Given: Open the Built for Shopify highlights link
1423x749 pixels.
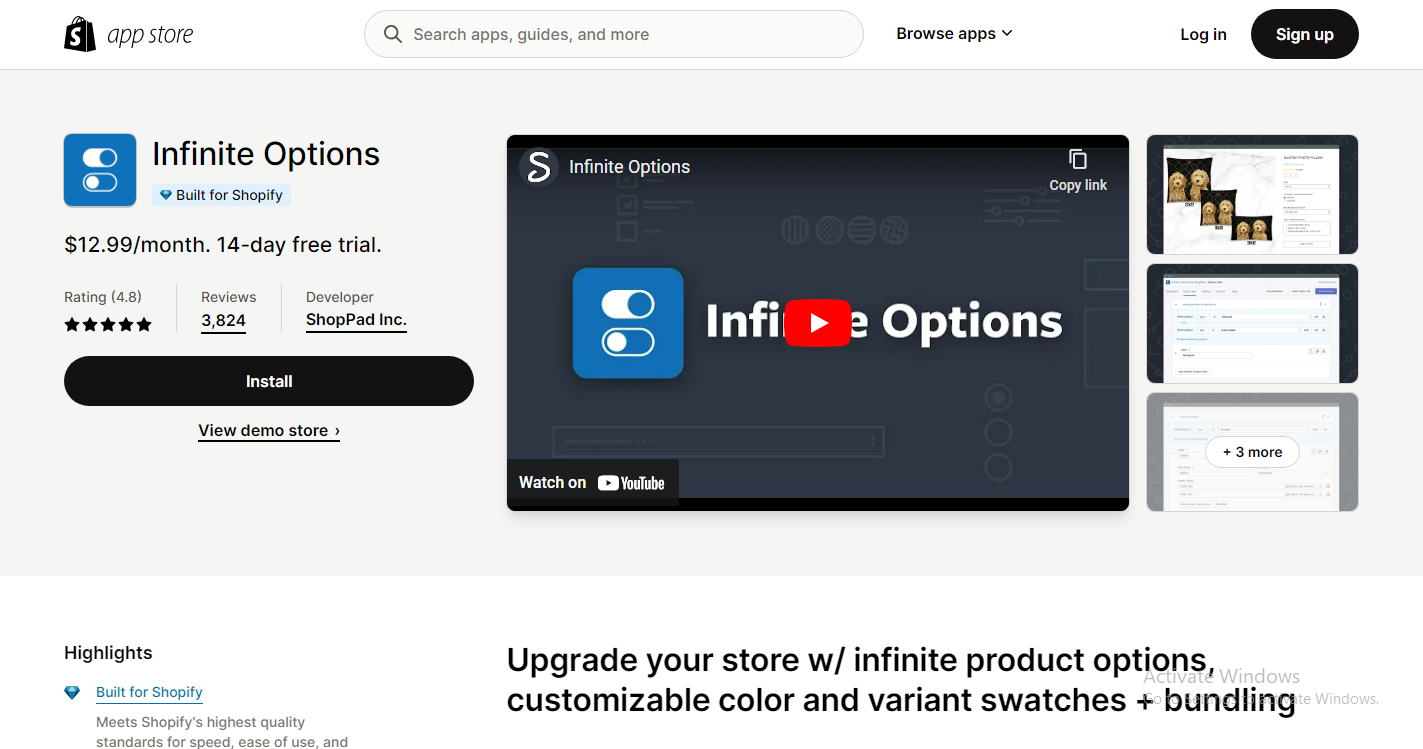Looking at the screenshot, I should (x=149, y=692).
